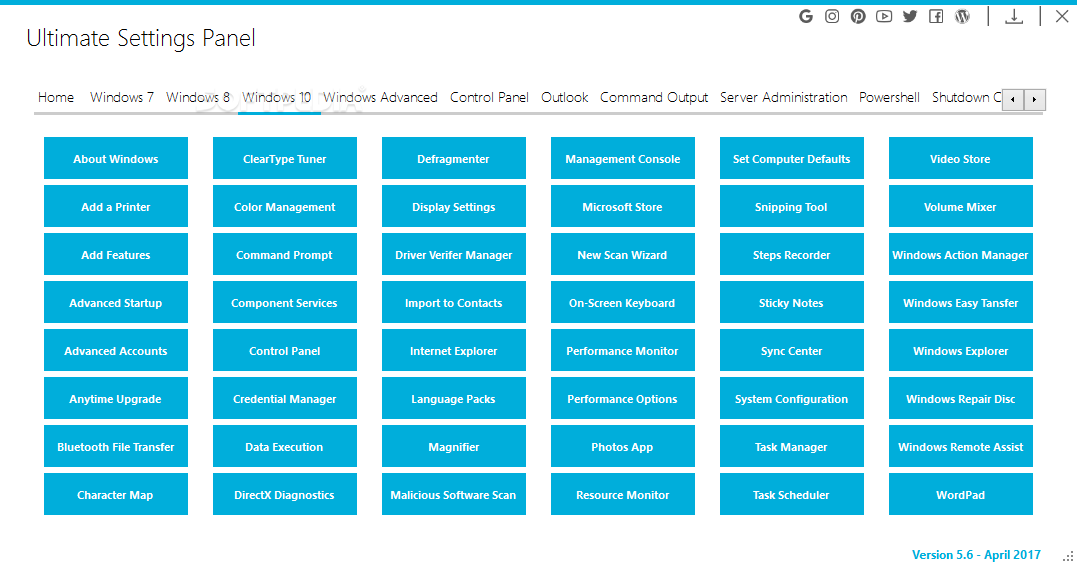1077x565 pixels.
Task: Open Add Features
Action: (116, 255)
